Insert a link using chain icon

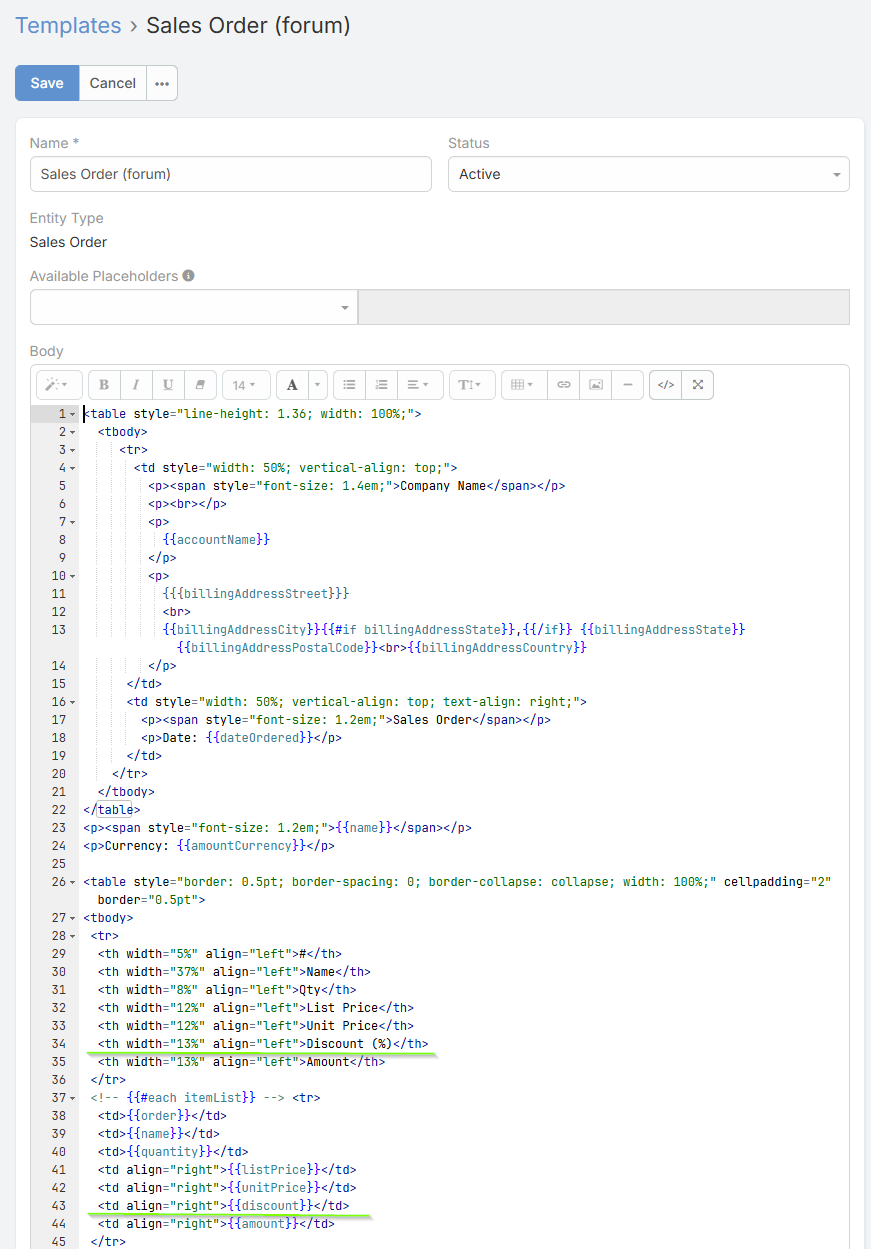coord(564,385)
